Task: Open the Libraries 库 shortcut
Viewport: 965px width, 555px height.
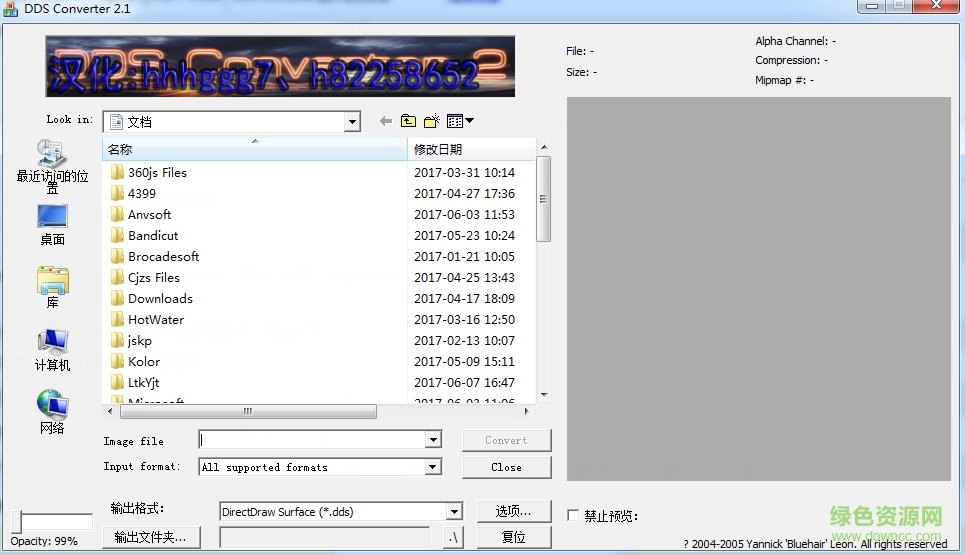Action: click(x=52, y=287)
